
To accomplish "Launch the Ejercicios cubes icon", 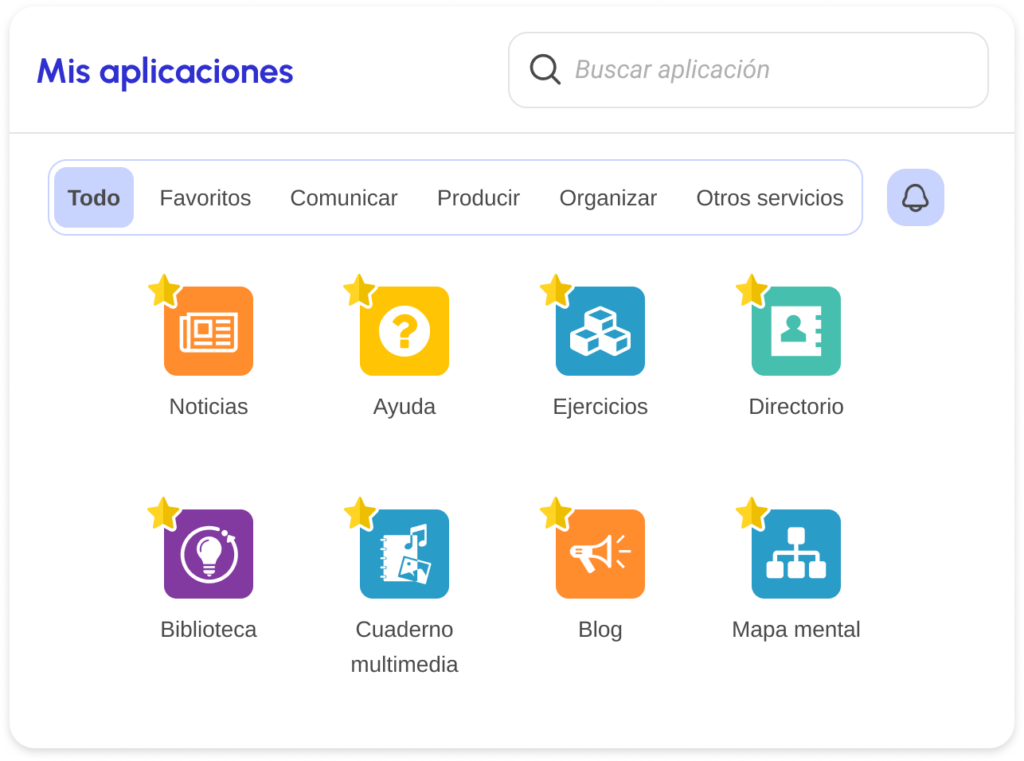I will 600,331.
